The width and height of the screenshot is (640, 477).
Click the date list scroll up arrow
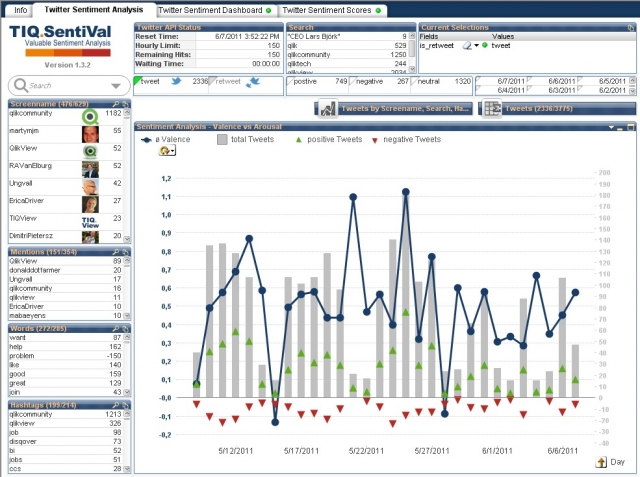point(632,81)
